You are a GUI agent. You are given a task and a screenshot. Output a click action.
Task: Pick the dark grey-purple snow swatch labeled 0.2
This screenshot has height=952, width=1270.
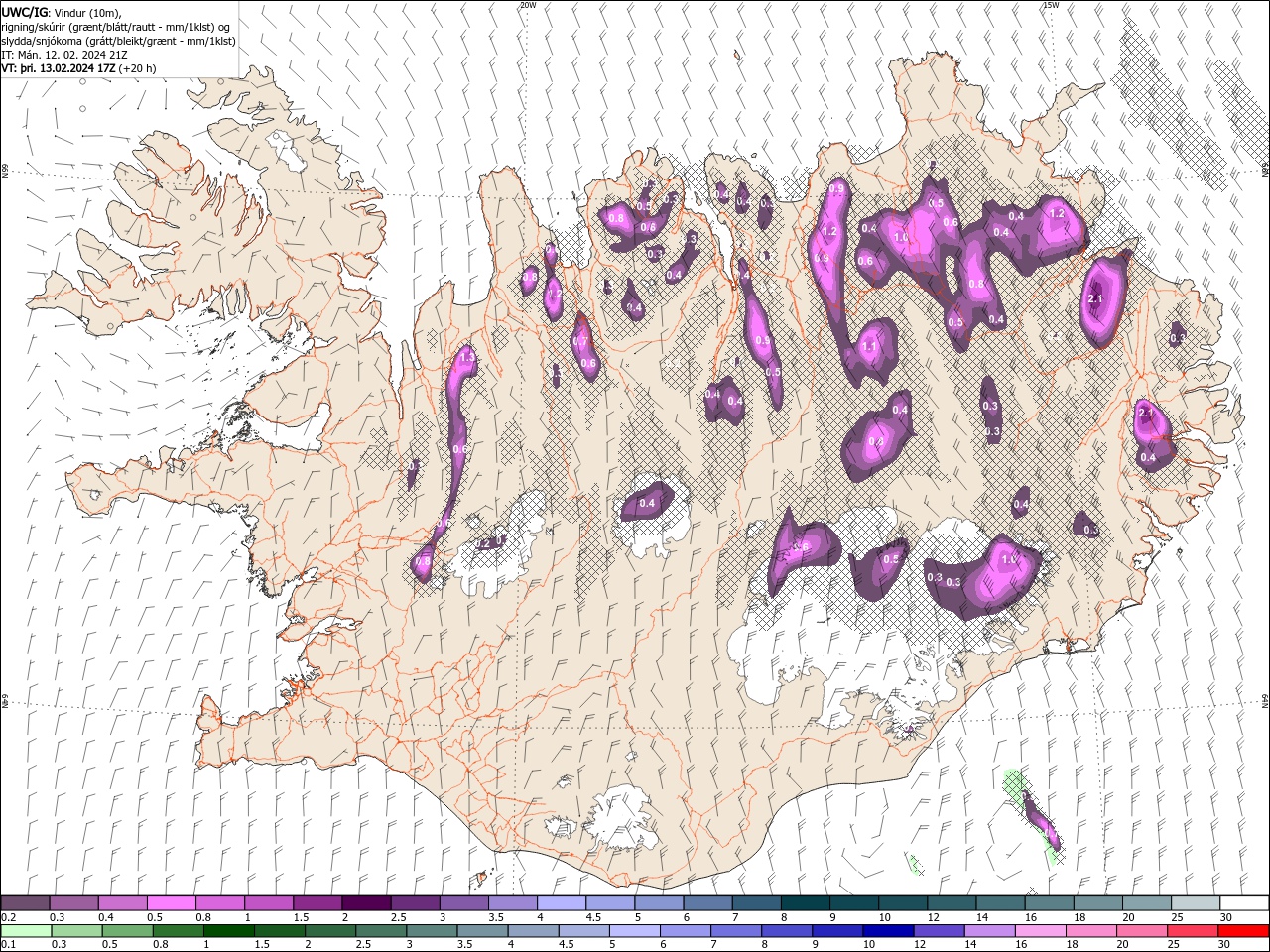(25, 903)
